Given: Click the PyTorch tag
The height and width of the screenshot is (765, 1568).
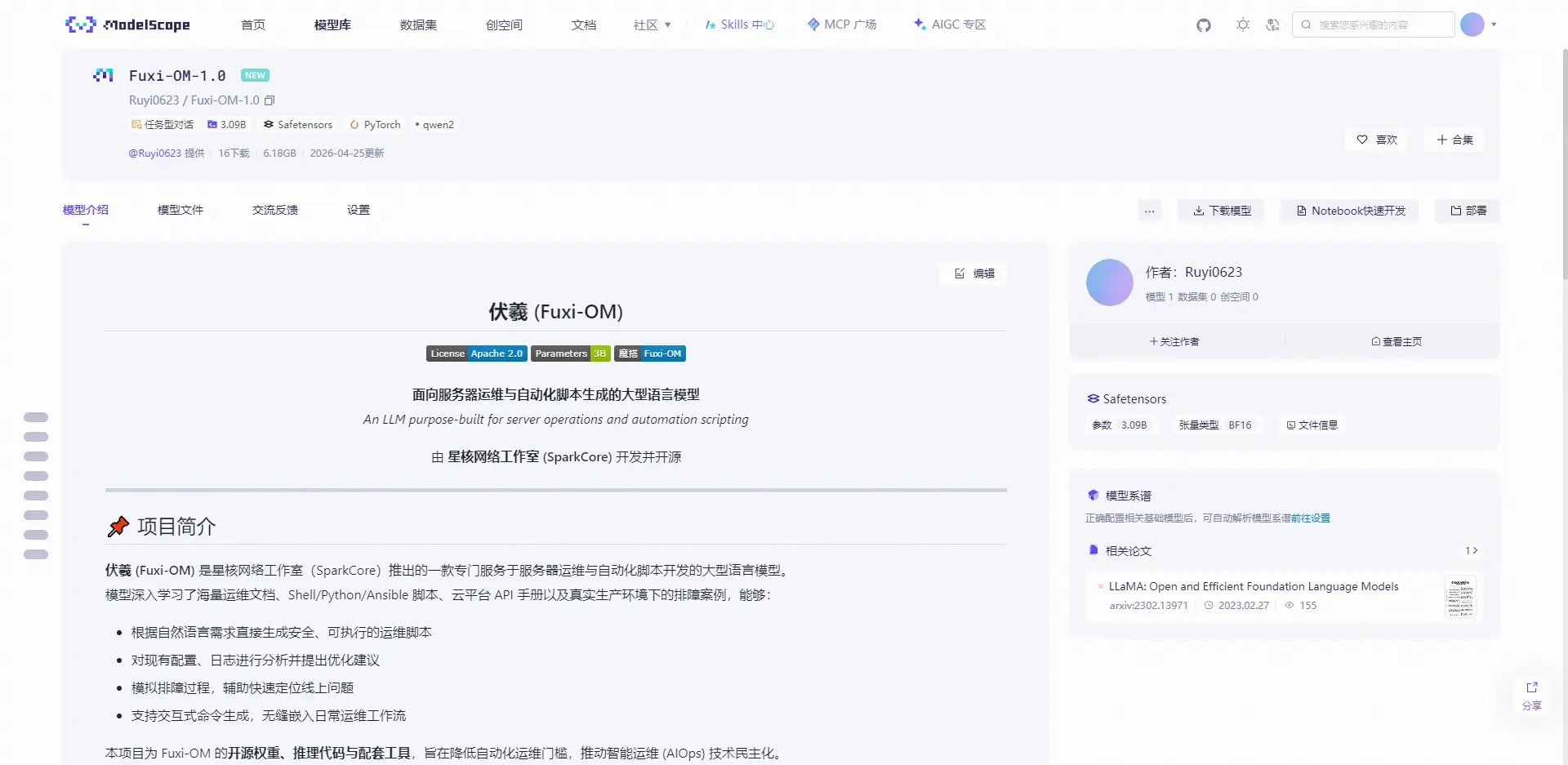Looking at the screenshot, I should point(375,125).
